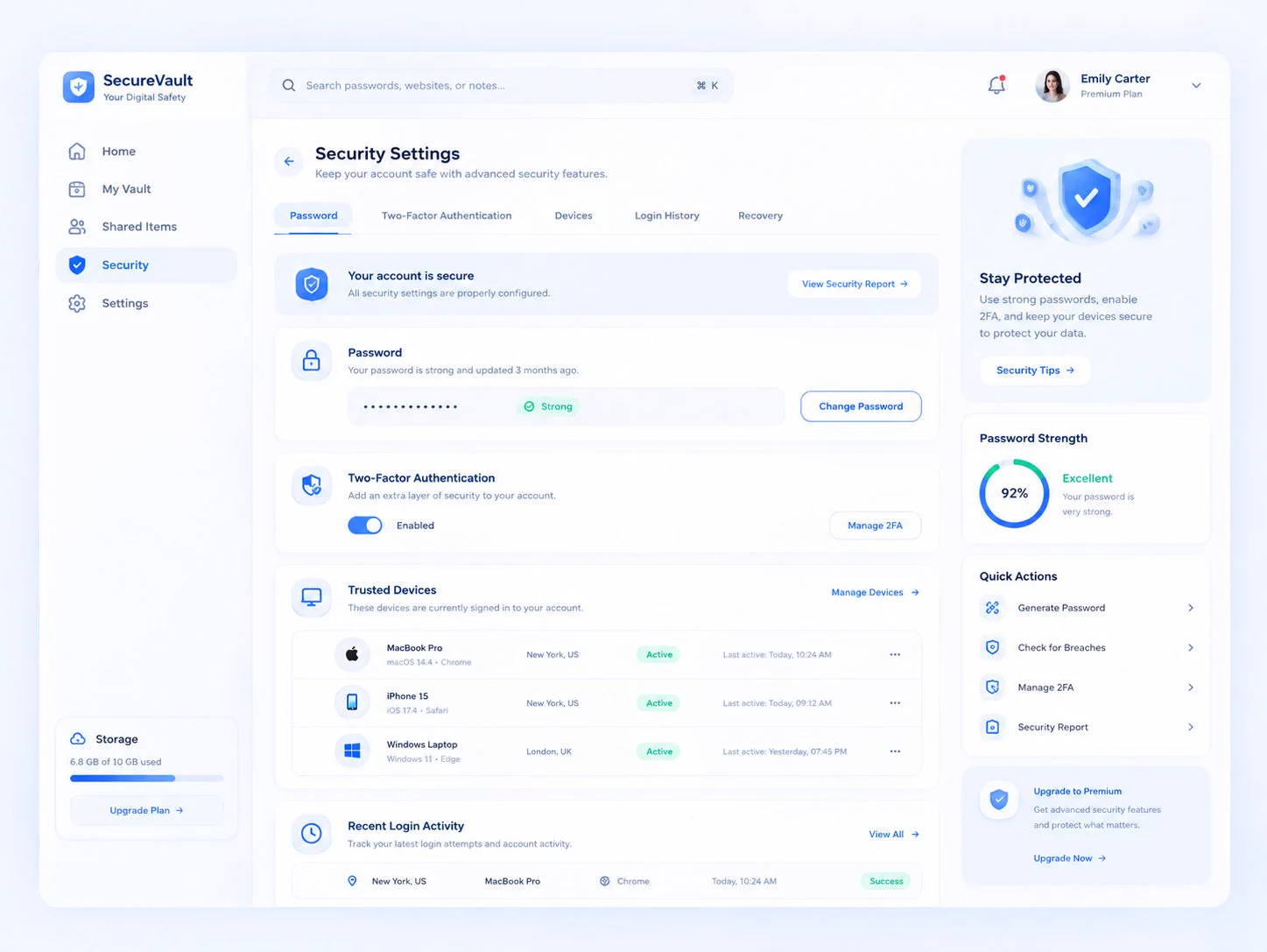
Task: Open the Manage 2FA quick action chevron
Action: pyautogui.click(x=1191, y=688)
